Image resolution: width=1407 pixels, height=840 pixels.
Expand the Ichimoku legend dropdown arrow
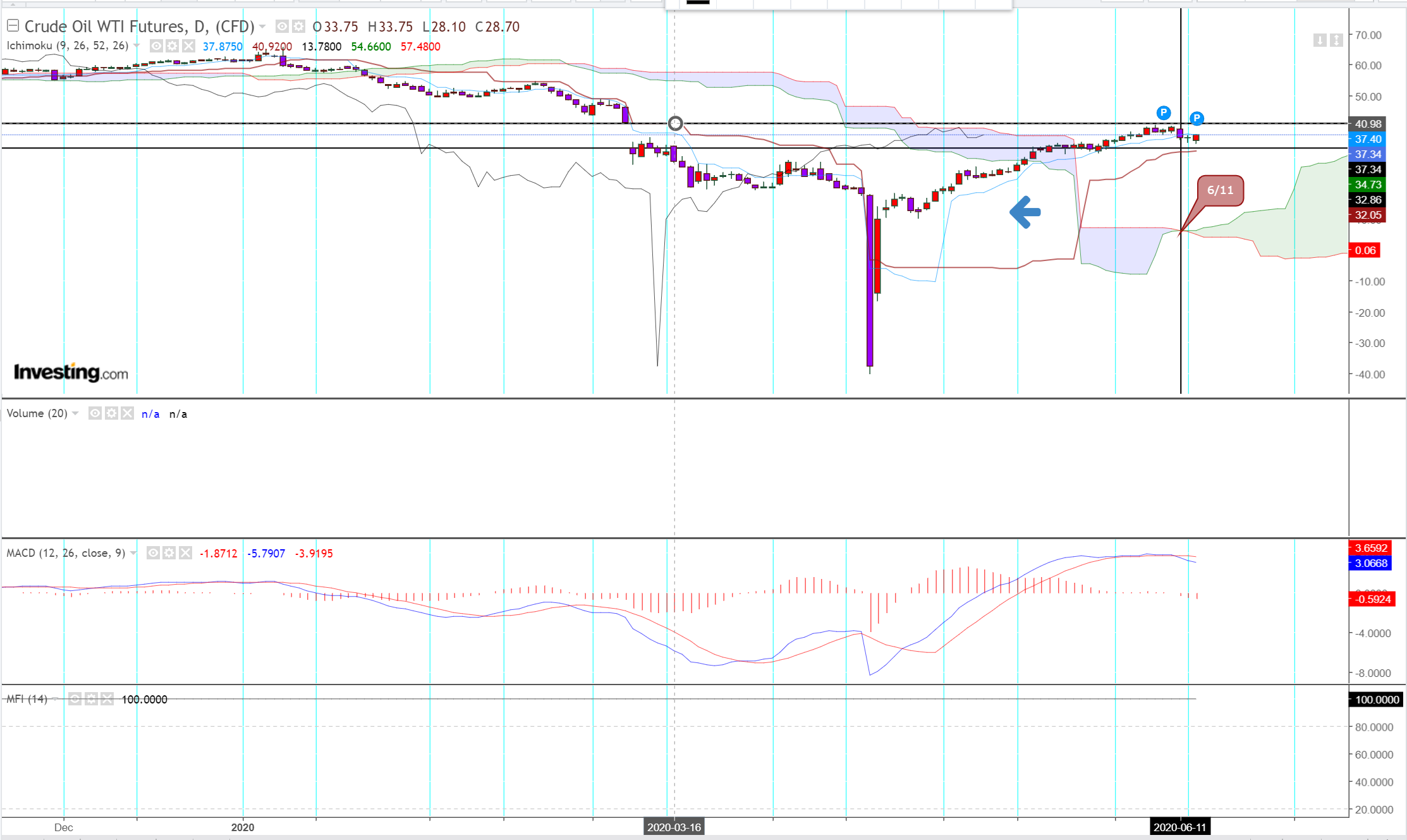(x=137, y=46)
